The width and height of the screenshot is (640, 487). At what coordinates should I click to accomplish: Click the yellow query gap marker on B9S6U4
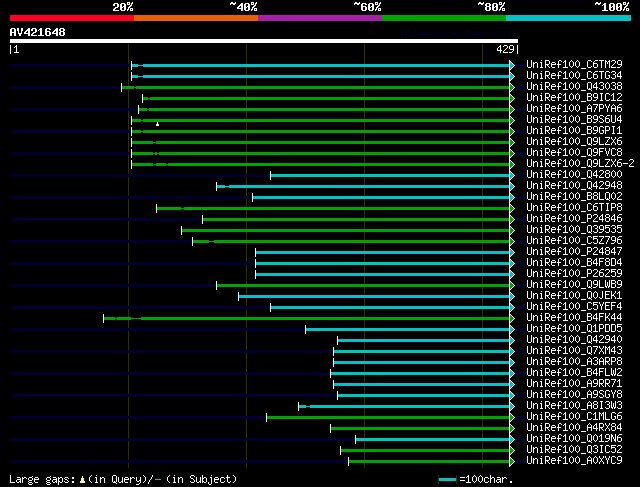coord(158,124)
